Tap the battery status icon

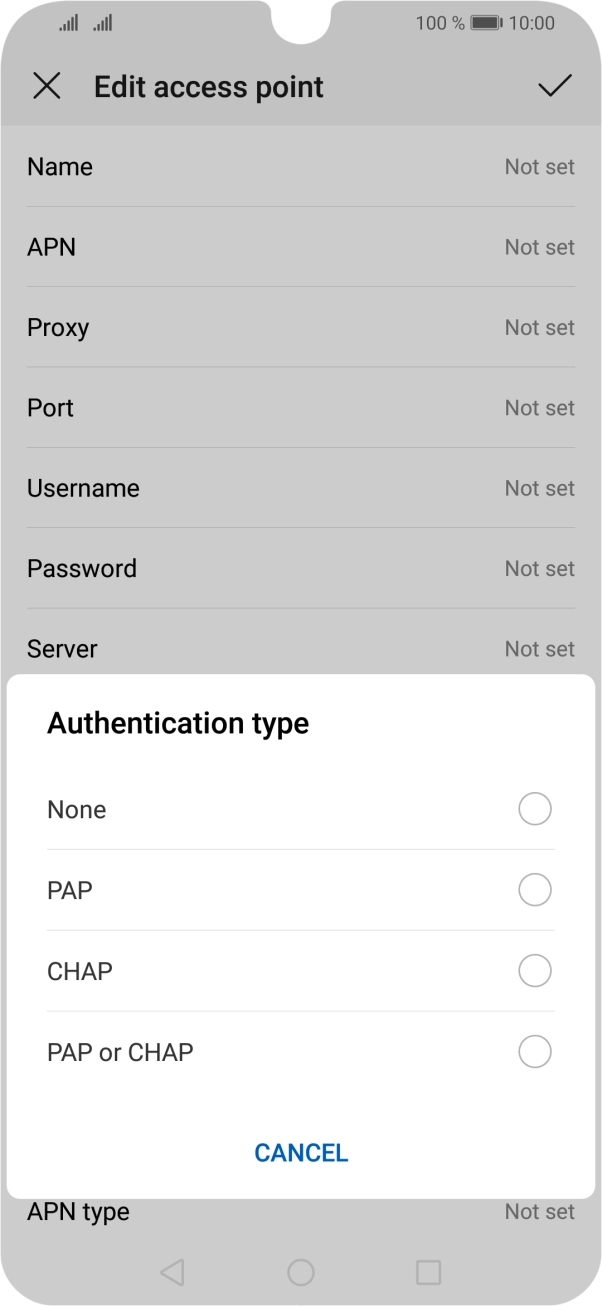pyautogui.click(x=485, y=23)
